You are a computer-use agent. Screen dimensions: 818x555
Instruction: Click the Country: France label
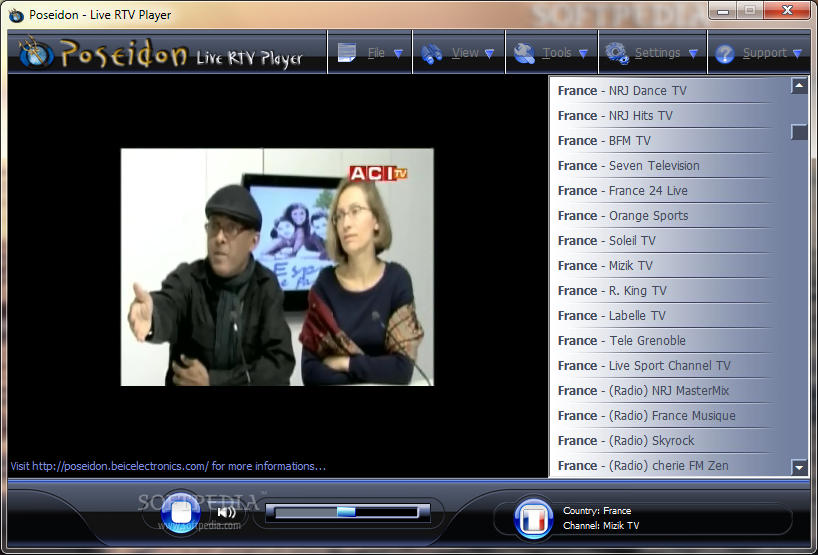(x=597, y=511)
